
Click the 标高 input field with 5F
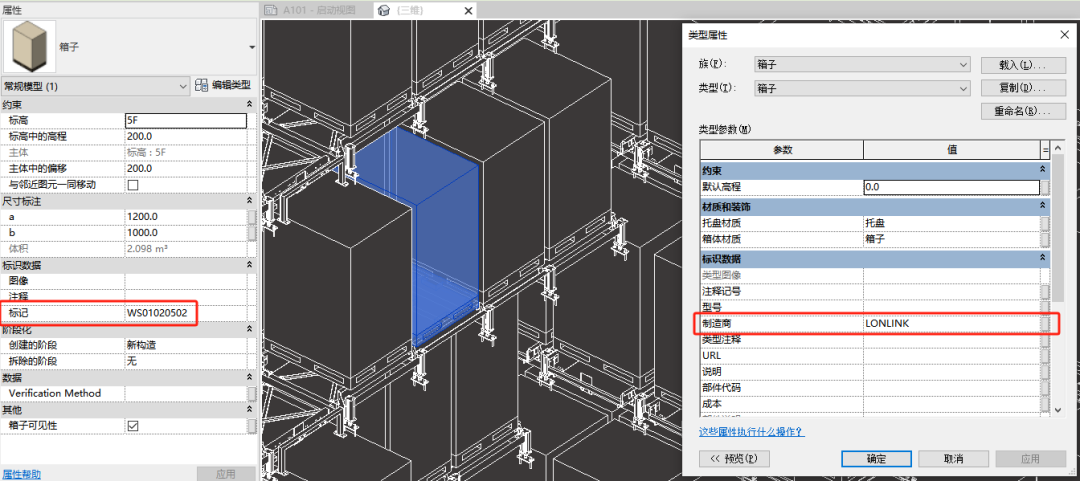click(185, 121)
